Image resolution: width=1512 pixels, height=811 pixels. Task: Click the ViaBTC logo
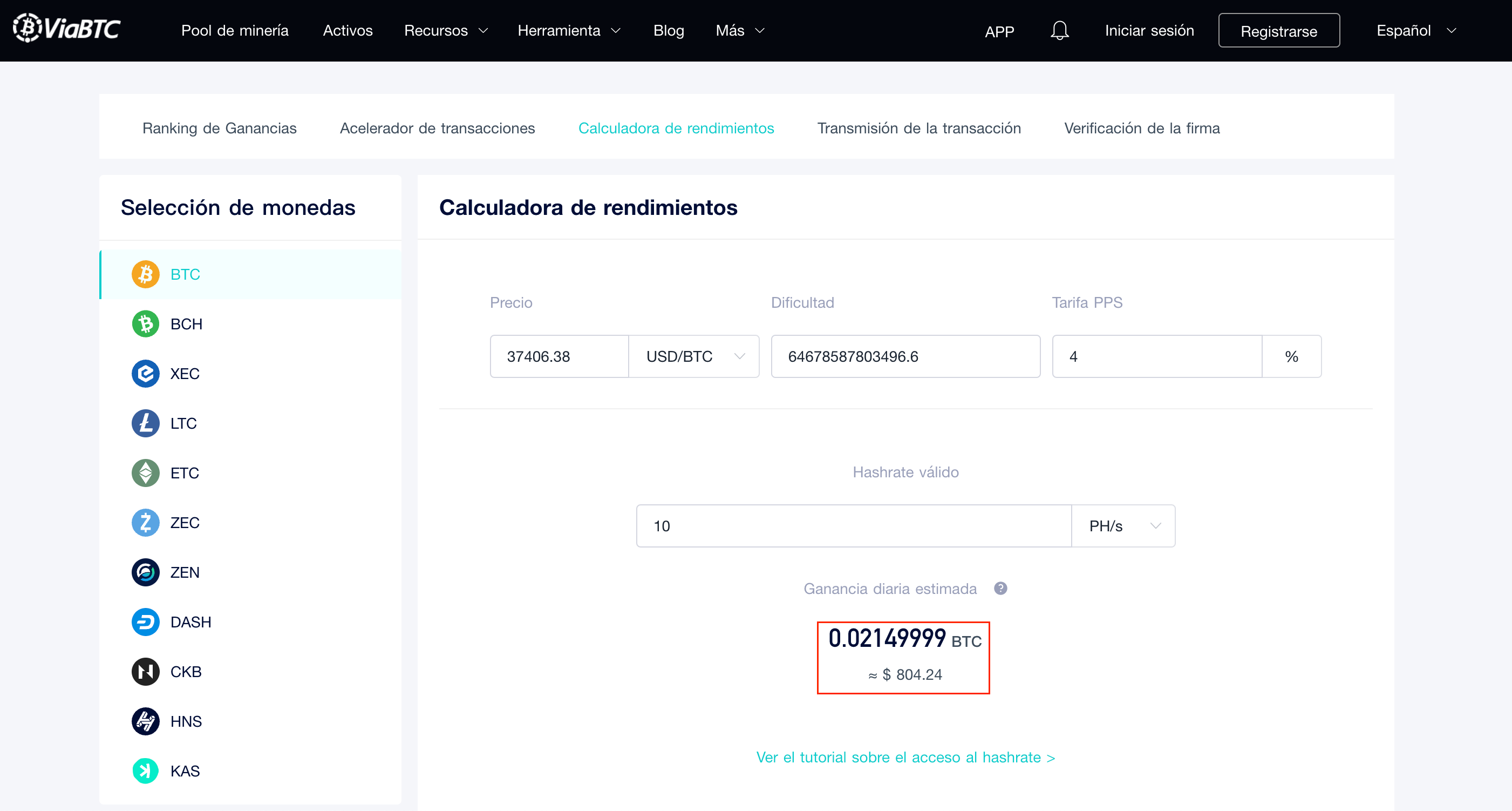tap(66, 28)
